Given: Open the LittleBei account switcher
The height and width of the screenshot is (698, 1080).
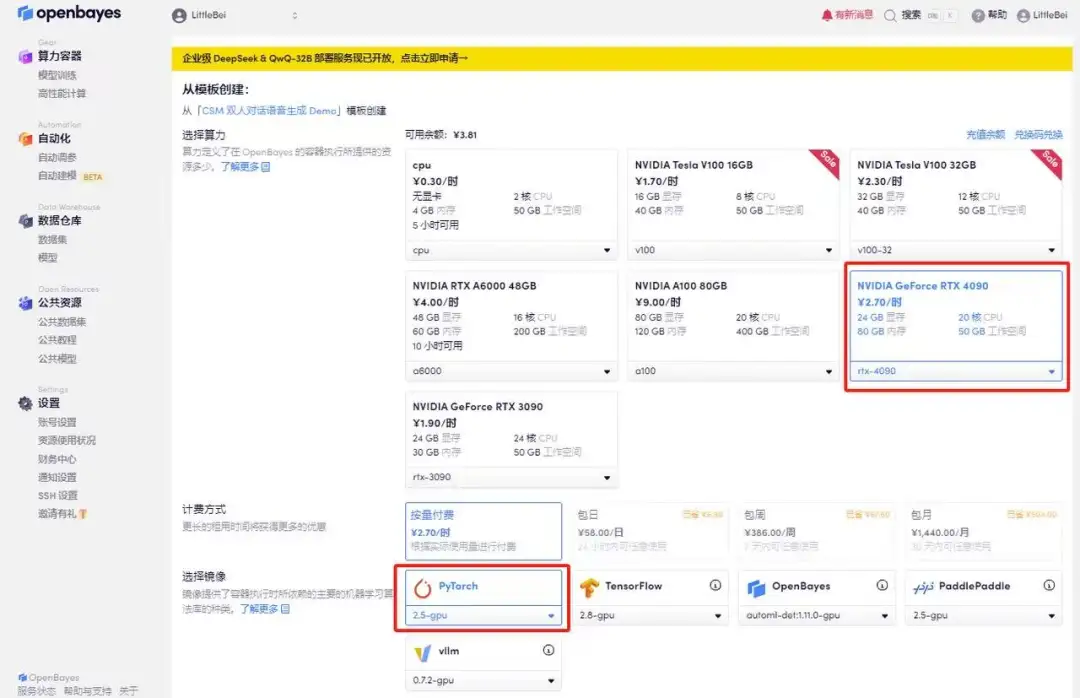Looking at the screenshot, I should pos(236,15).
